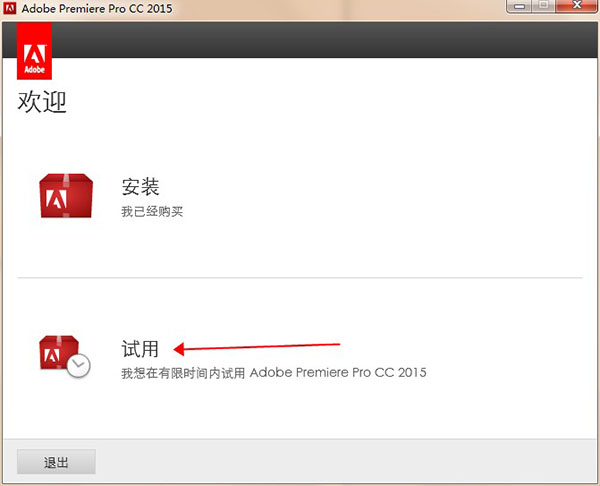The height and width of the screenshot is (486, 600).
Task: Click the clock badge on trial icon
Action: coord(79,365)
